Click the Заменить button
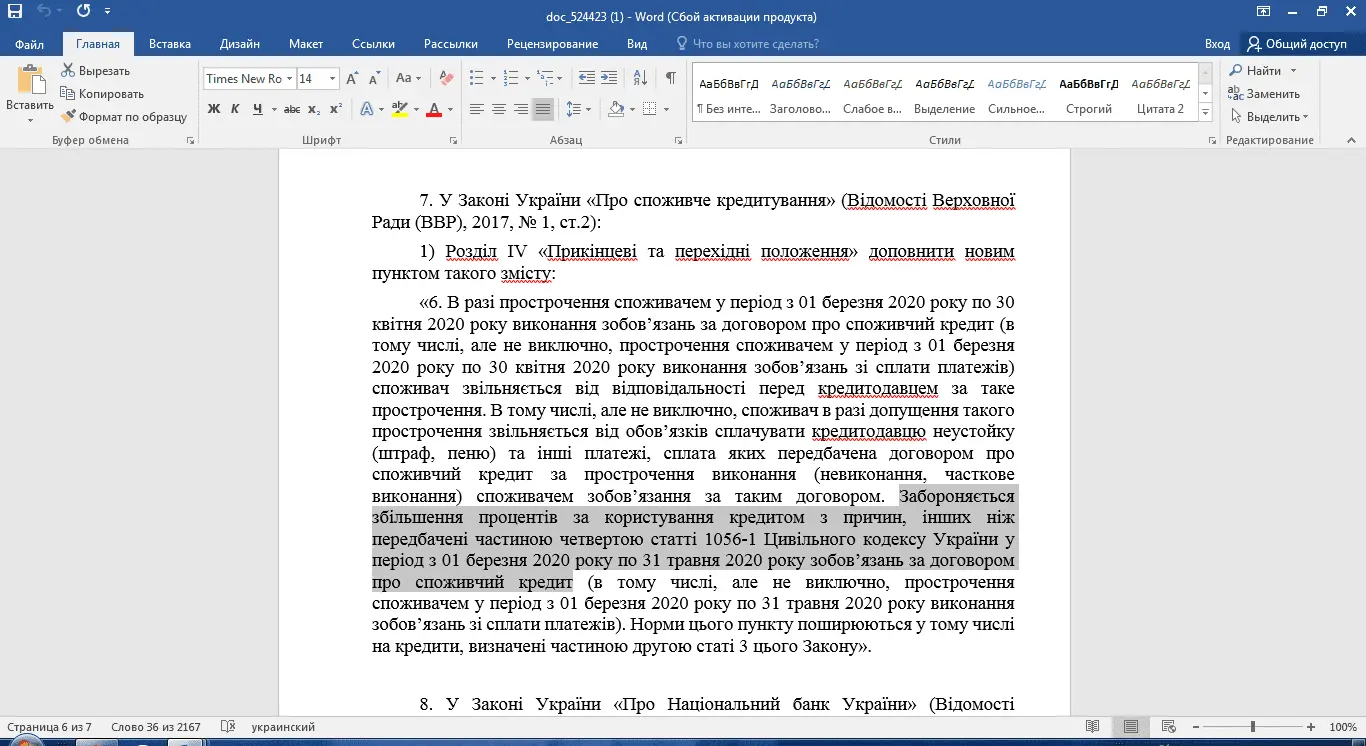 [1265, 94]
